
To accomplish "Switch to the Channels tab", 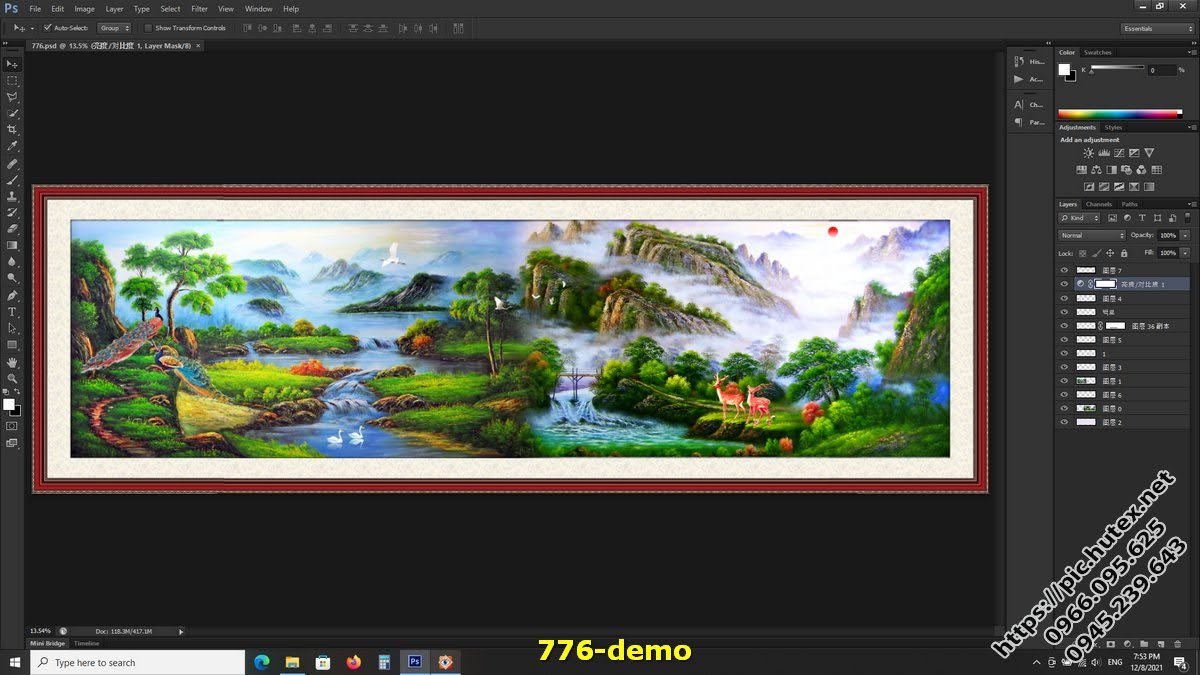I will coord(1099,204).
